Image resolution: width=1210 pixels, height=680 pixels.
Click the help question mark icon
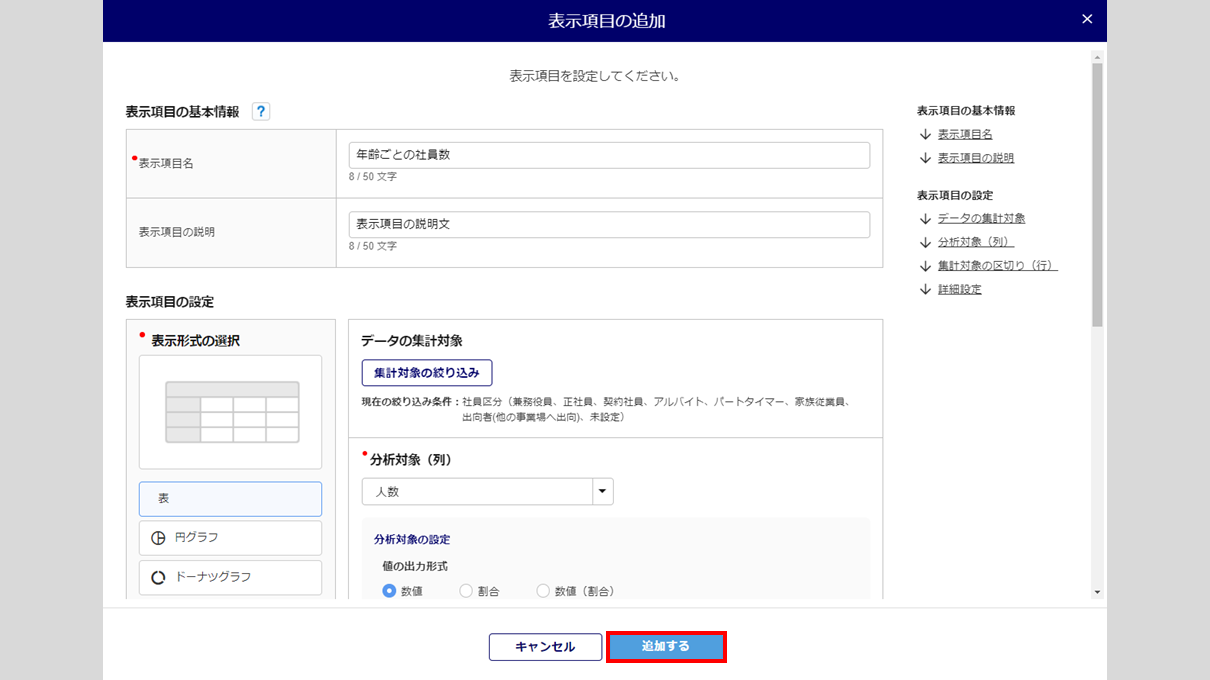(261, 112)
